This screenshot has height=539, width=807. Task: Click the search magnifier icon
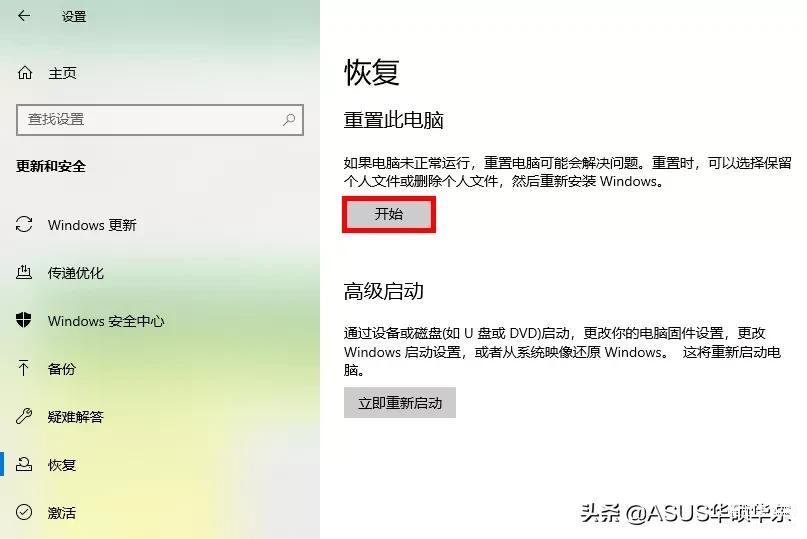pos(289,119)
